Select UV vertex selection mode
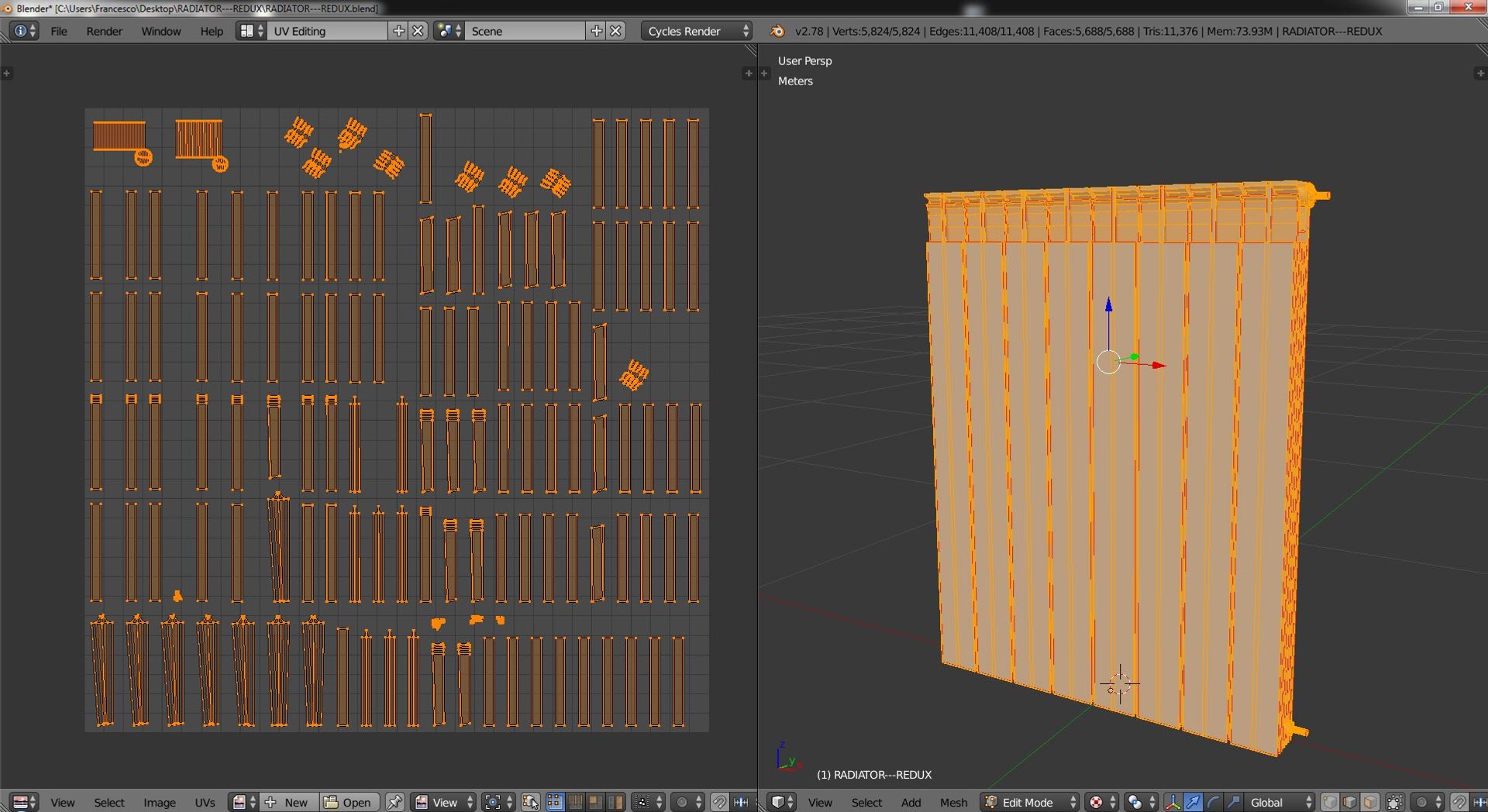Viewport: 1488px width, 812px height. [x=555, y=802]
